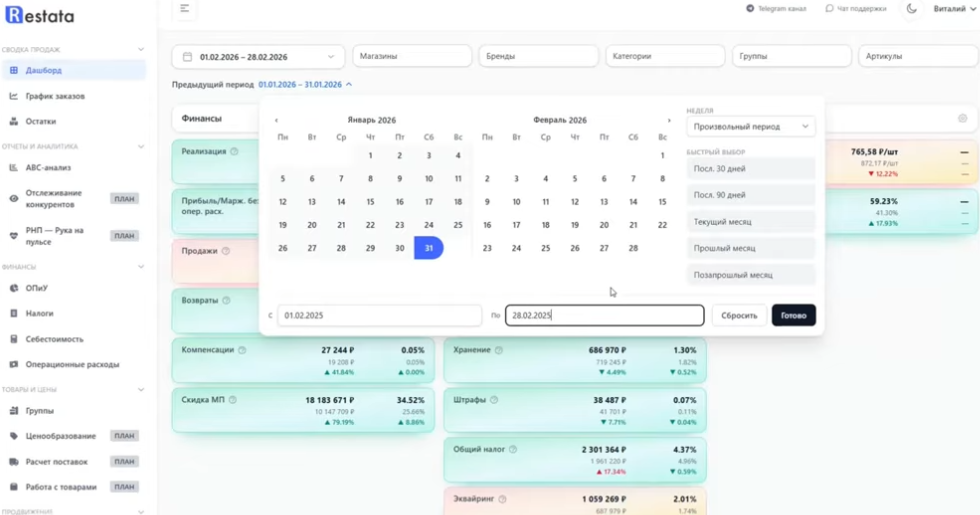The width and height of the screenshot is (980, 515).
Task: Open Артикулы filter
Action: click(918, 56)
